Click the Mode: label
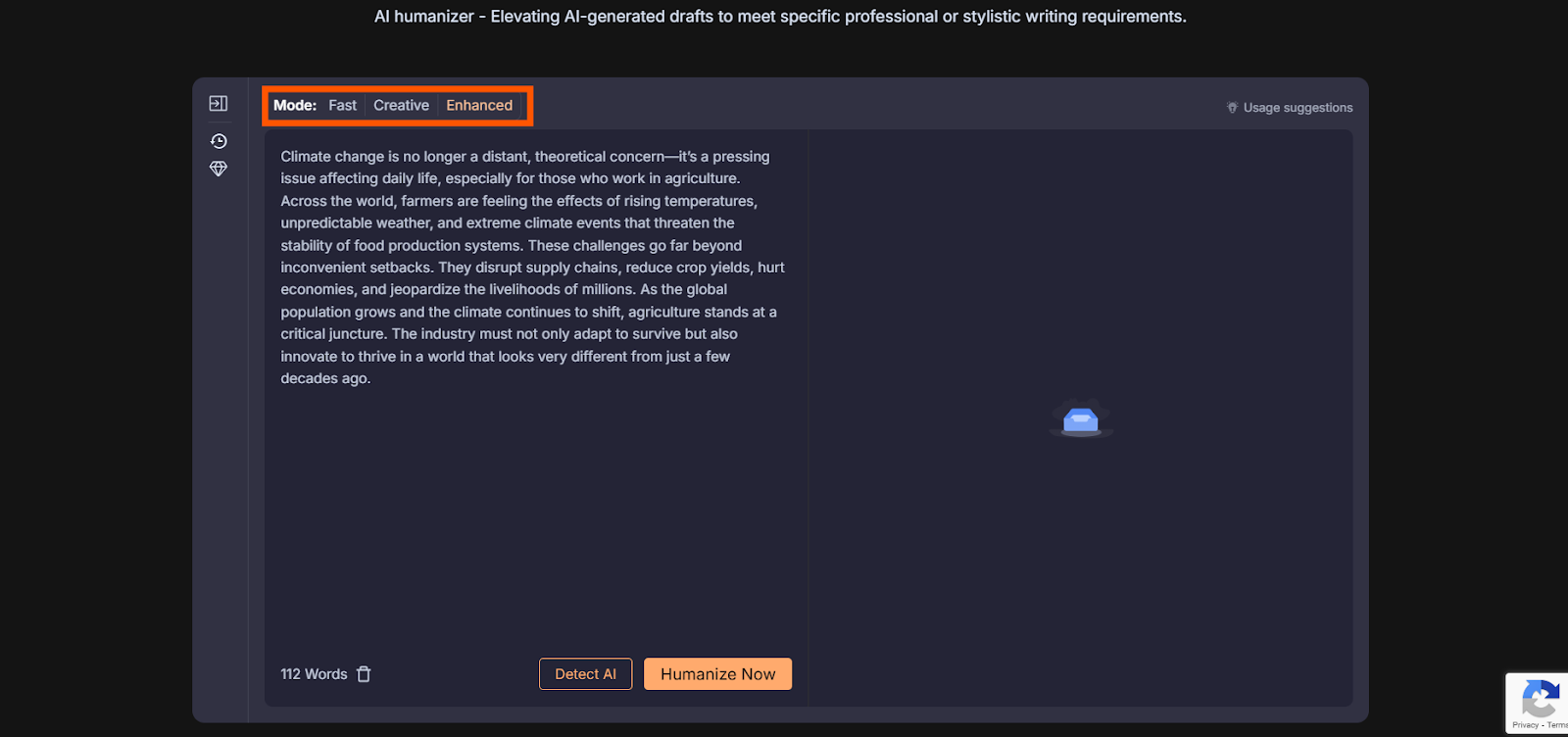 pos(295,105)
